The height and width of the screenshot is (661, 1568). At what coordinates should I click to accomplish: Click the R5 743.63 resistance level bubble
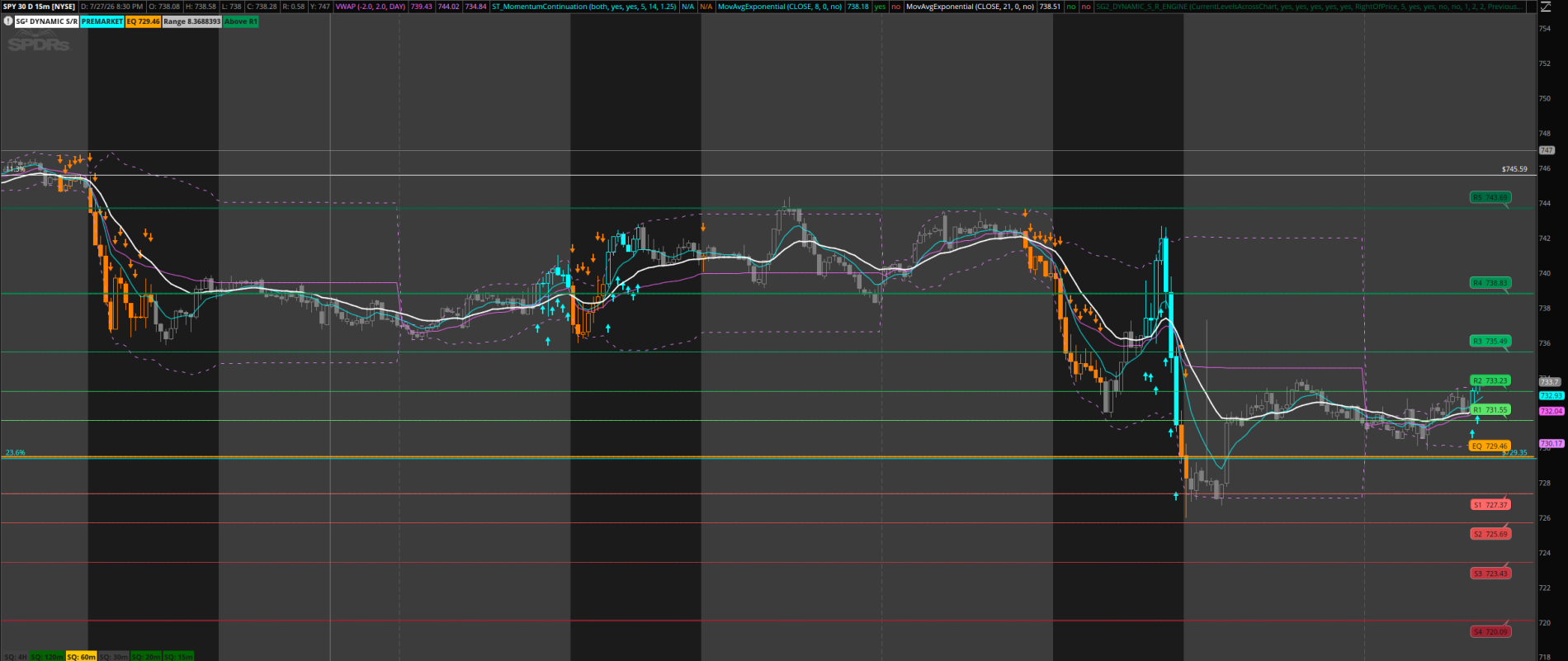[1490, 198]
